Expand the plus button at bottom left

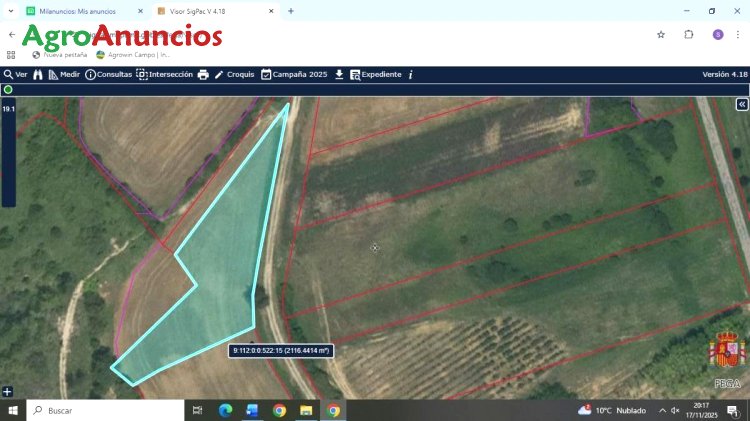[7, 391]
